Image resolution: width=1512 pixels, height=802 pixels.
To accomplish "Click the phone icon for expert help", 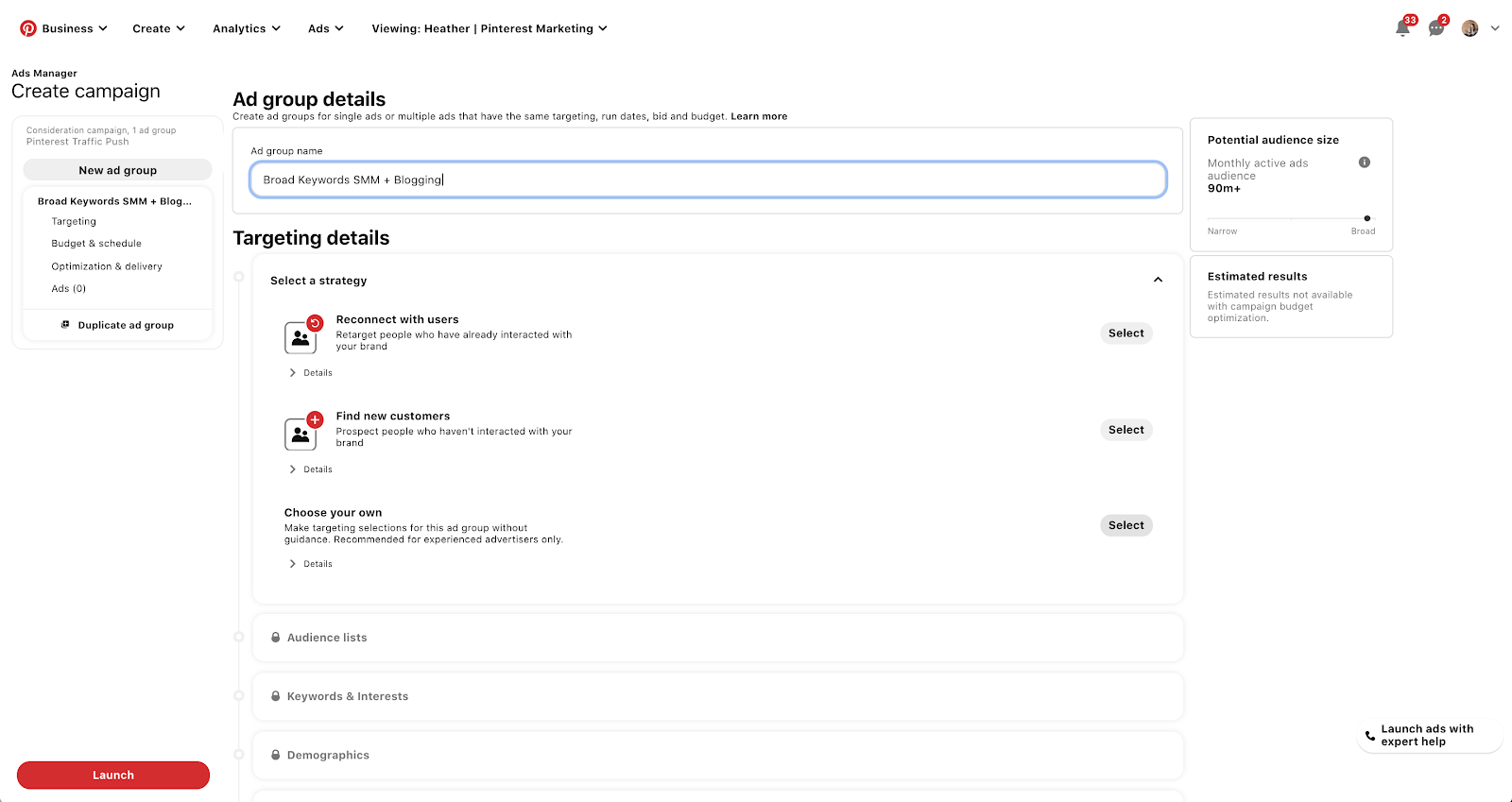I will click(1370, 736).
